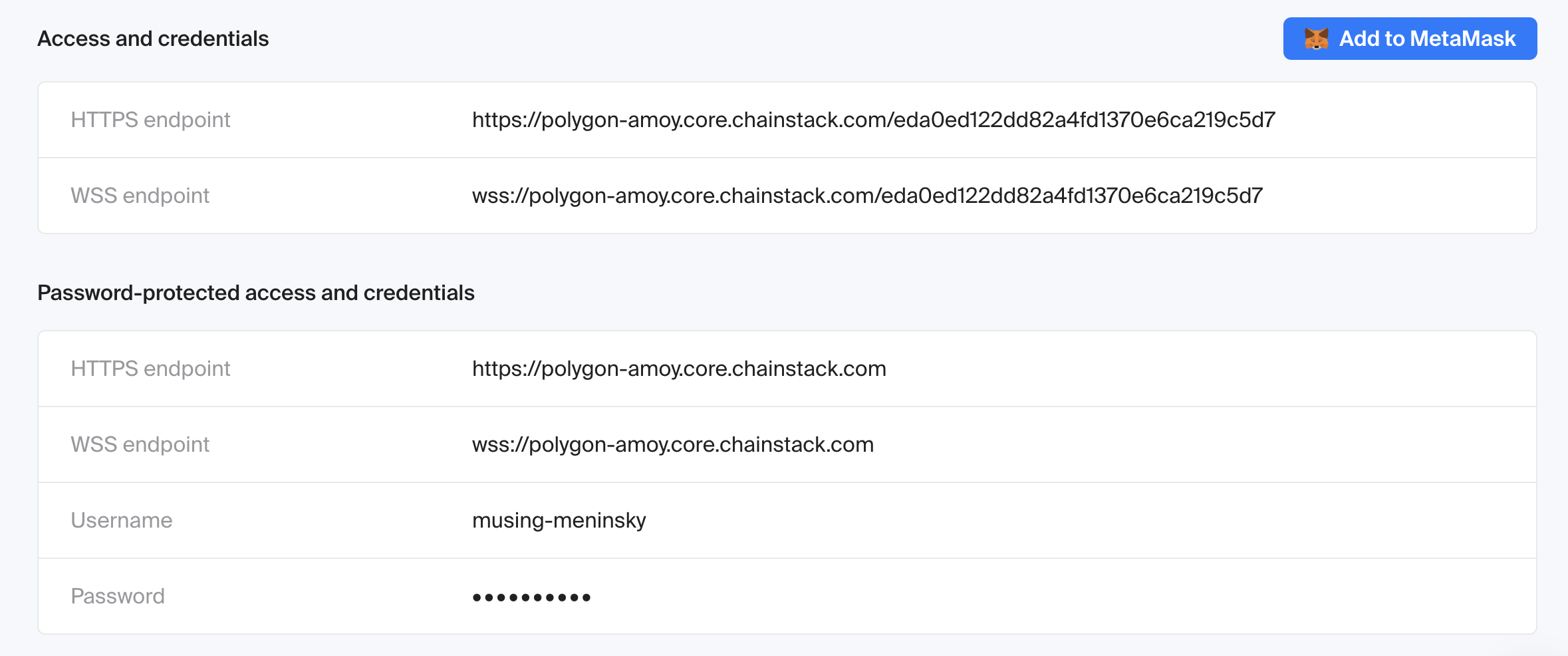Click the WSS endpoint label in password-protected section
Image resolution: width=1568 pixels, height=656 pixels.
click(140, 444)
